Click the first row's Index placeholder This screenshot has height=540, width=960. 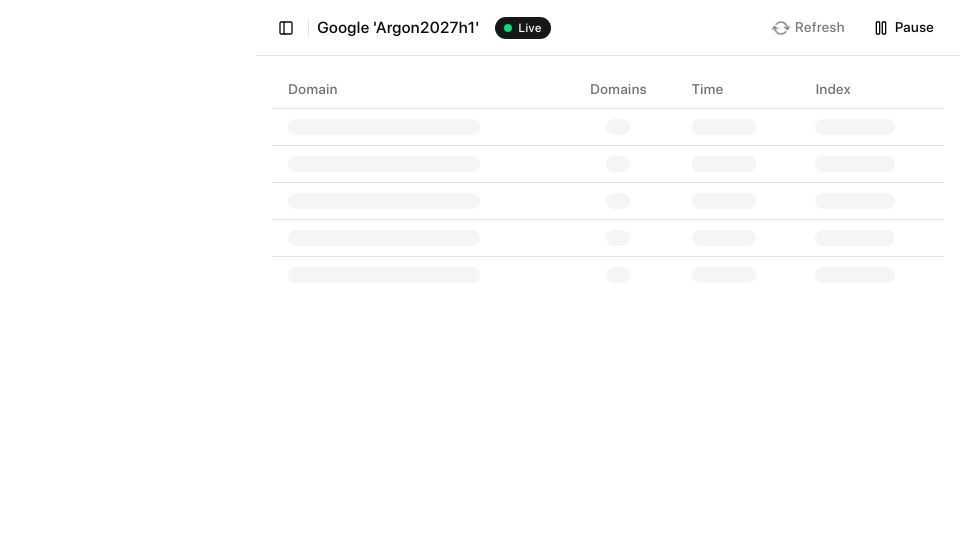855,127
